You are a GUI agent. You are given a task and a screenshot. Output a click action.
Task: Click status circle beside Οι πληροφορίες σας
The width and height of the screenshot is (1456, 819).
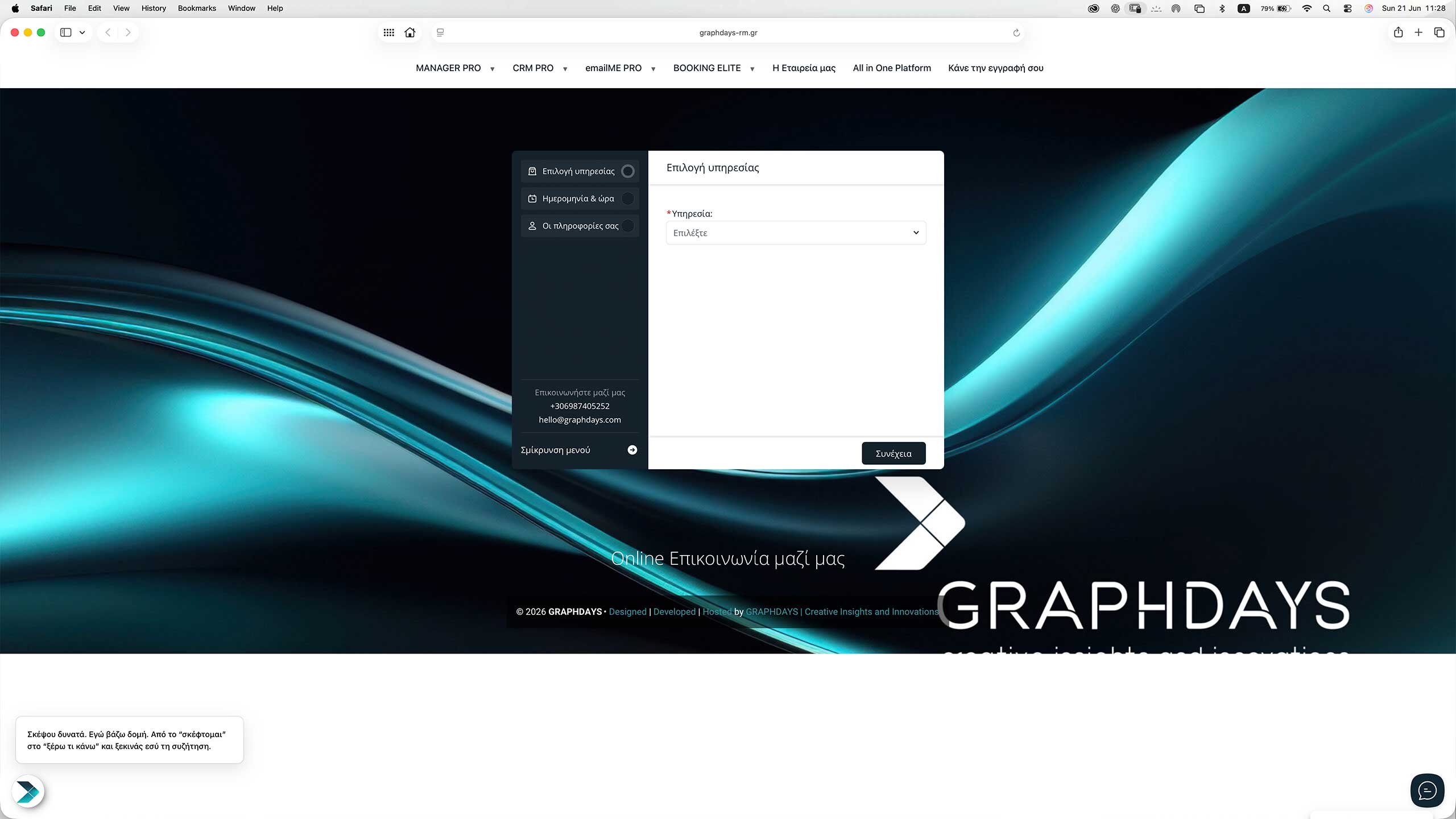pos(628,226)
